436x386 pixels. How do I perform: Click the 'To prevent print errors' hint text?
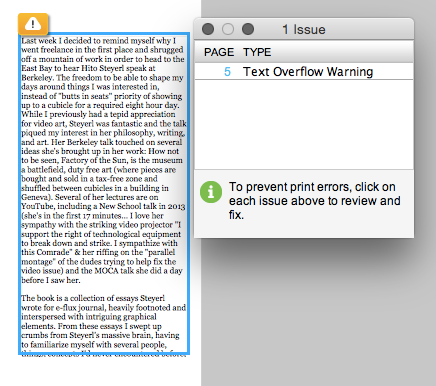pos(315,201)
